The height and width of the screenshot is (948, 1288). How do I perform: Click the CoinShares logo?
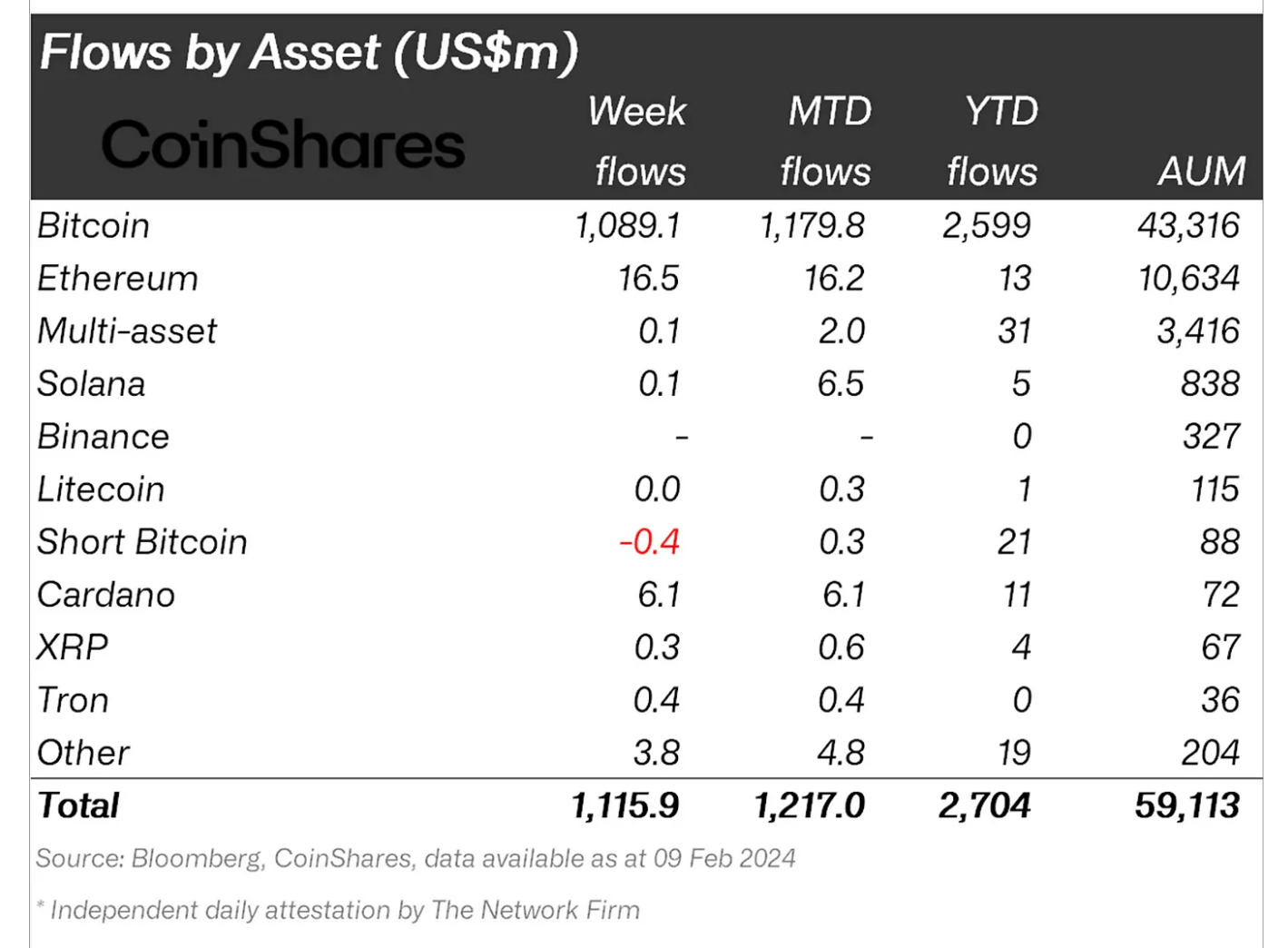click(x=282, y=145)
